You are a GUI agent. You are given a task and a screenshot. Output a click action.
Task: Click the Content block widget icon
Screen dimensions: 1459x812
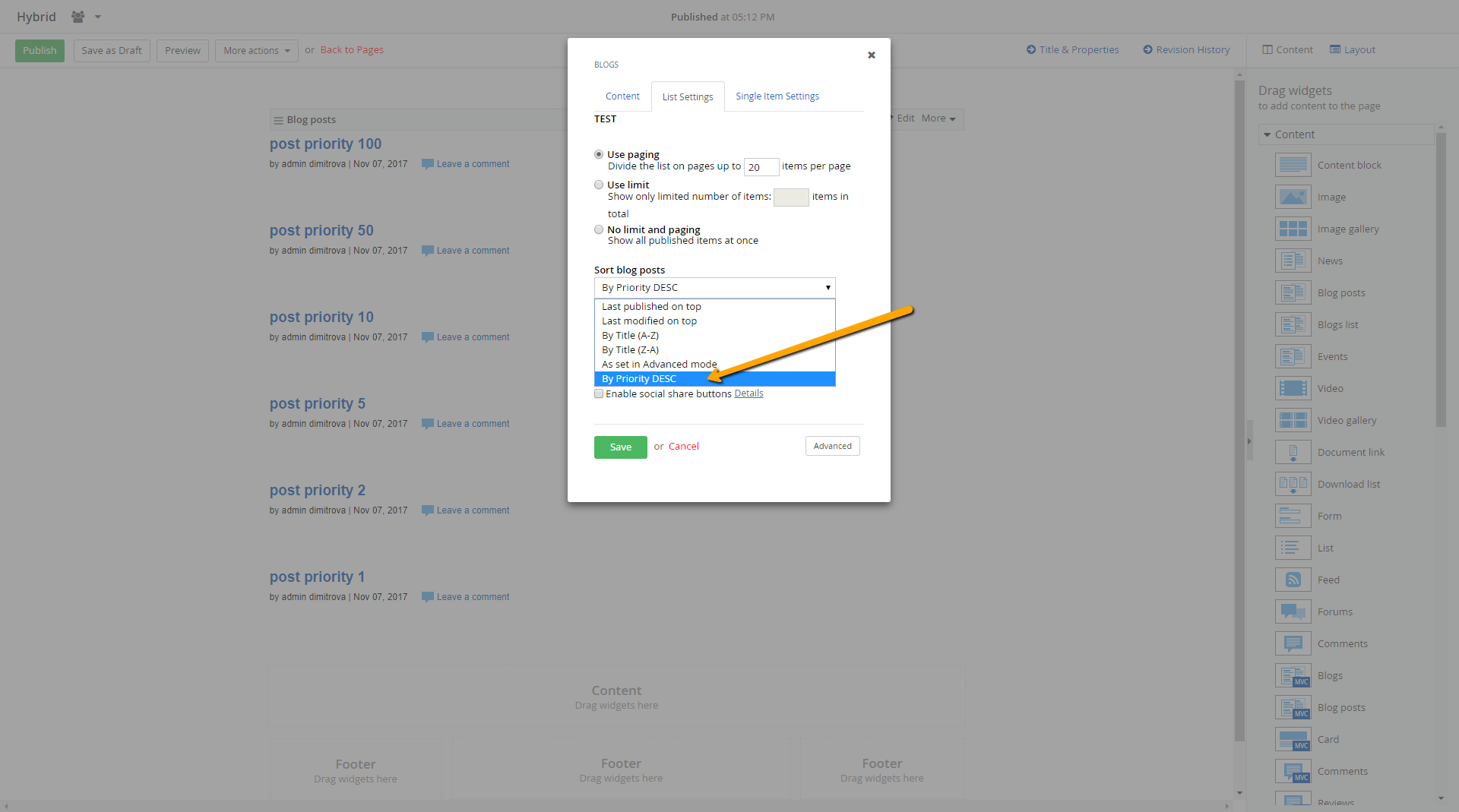(1293, 165)
